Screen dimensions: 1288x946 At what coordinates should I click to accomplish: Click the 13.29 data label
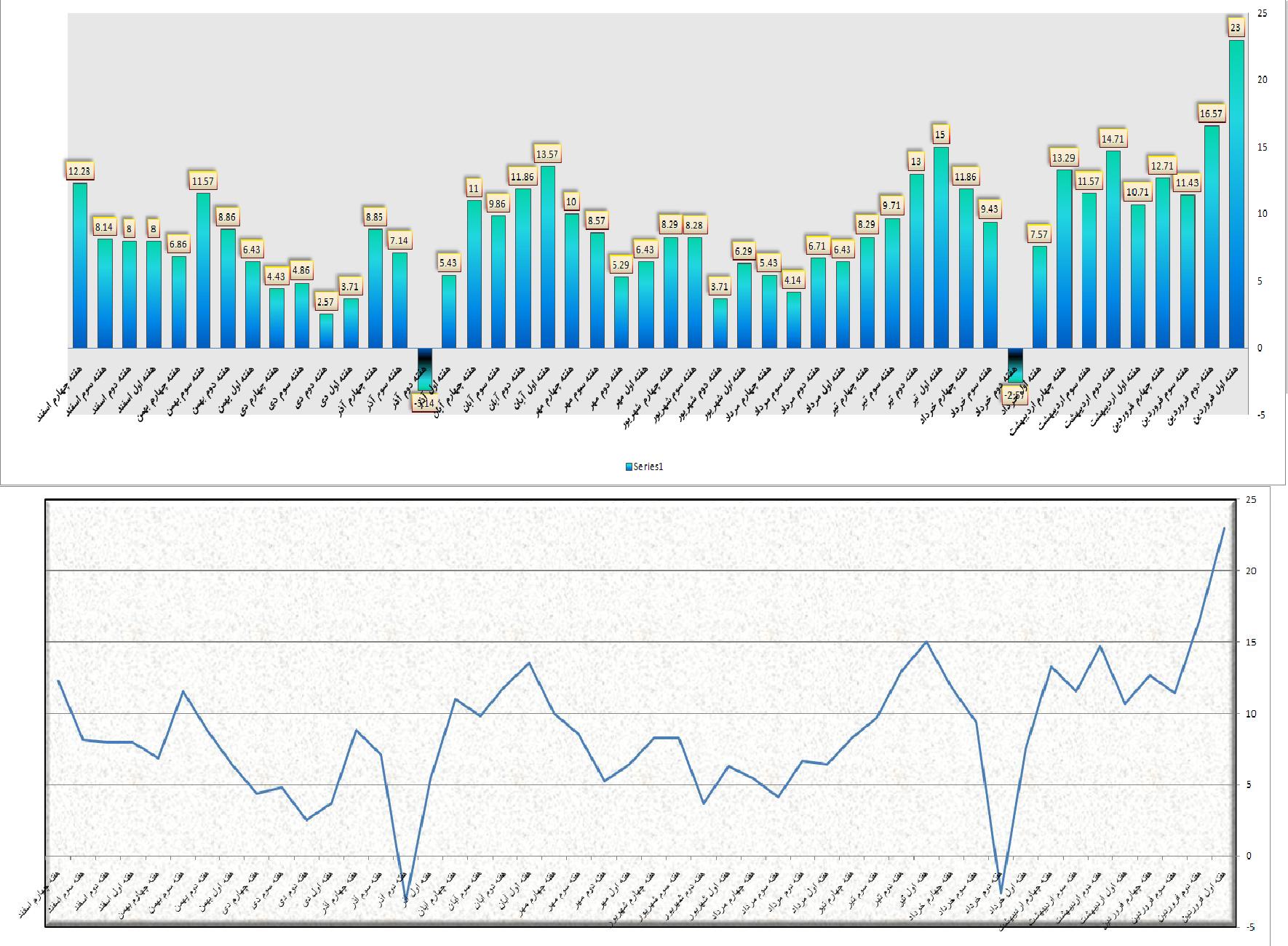(x=1063, y=158)
